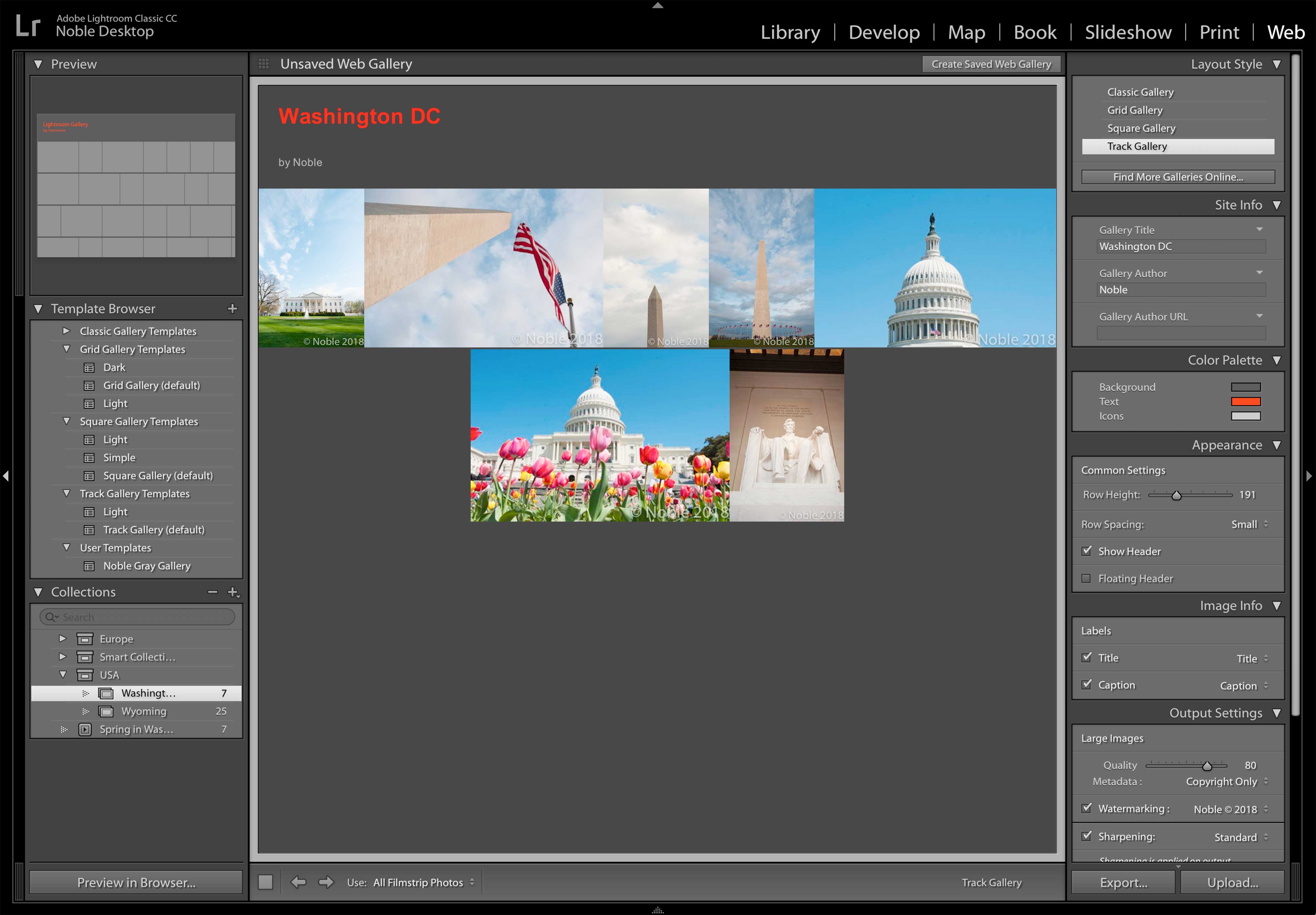Viewport: 1316px width, 915px height.
Task: Click the grid icon beside Unsaved Web Gallery
Action: tap(264, 64)
